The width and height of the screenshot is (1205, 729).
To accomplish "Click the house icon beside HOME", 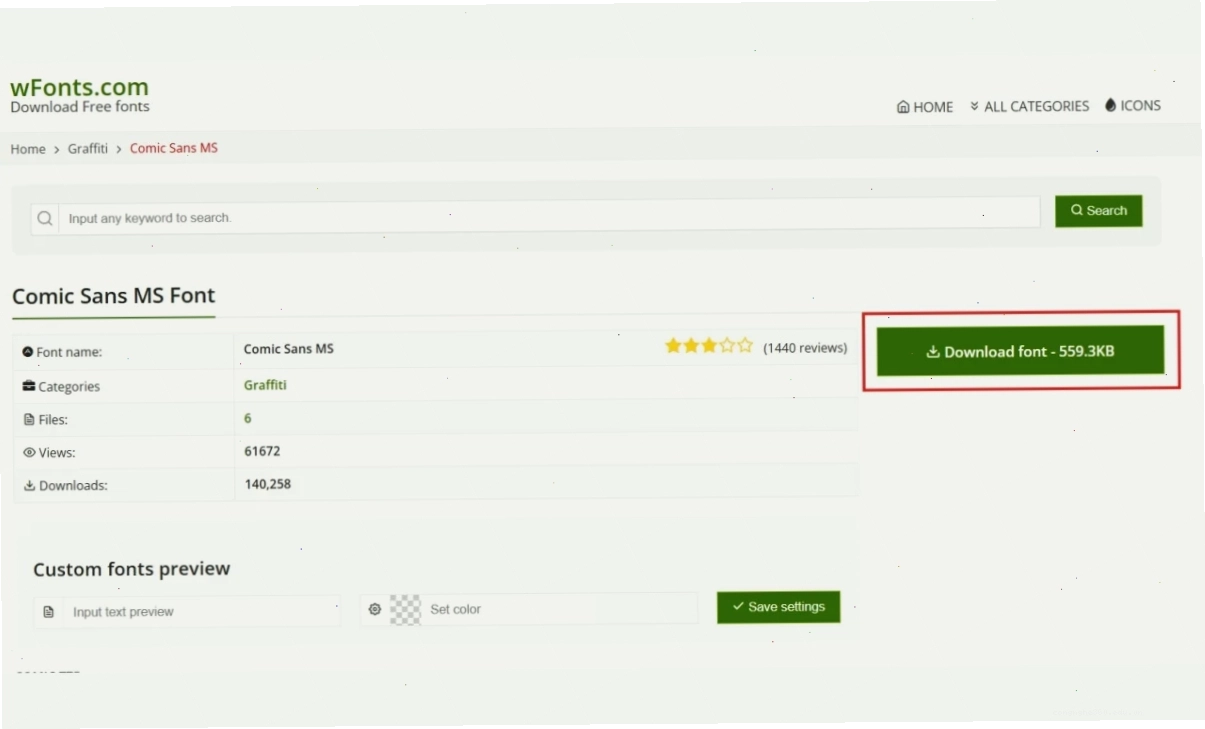I will pyautogui.click(x=903, y=107).
